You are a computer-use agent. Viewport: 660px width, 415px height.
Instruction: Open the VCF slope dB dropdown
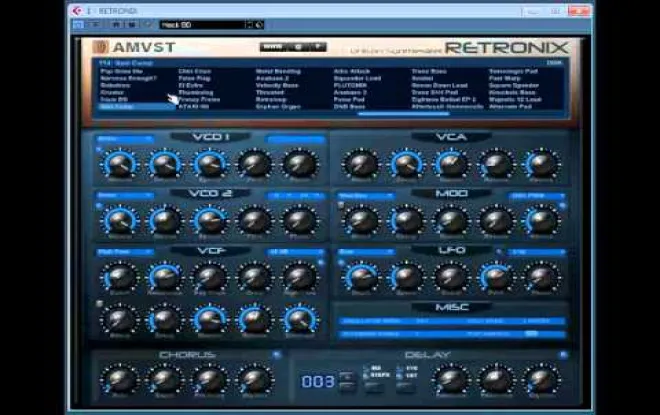point(296,252)
